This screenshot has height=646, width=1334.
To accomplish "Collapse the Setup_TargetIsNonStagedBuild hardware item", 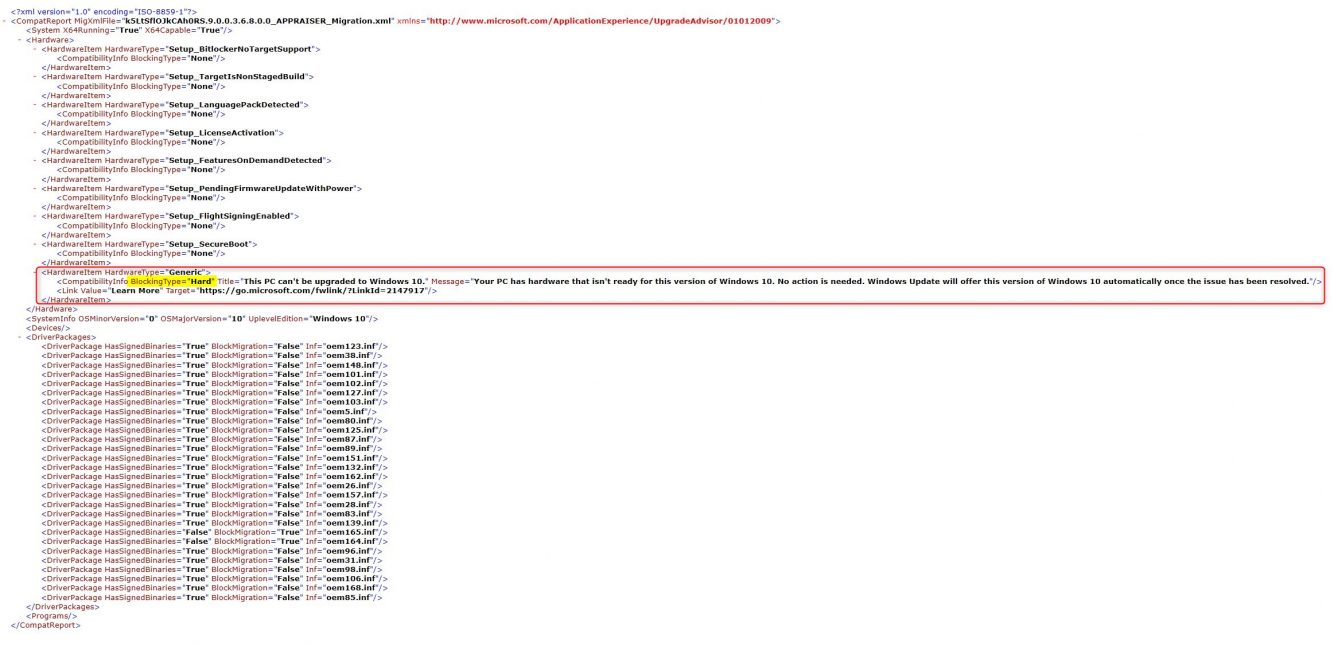I will click(x=36, y=77).
